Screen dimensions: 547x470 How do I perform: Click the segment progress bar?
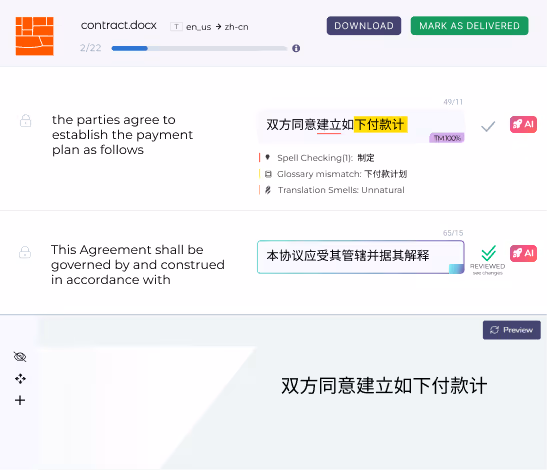tap(200, 48)
